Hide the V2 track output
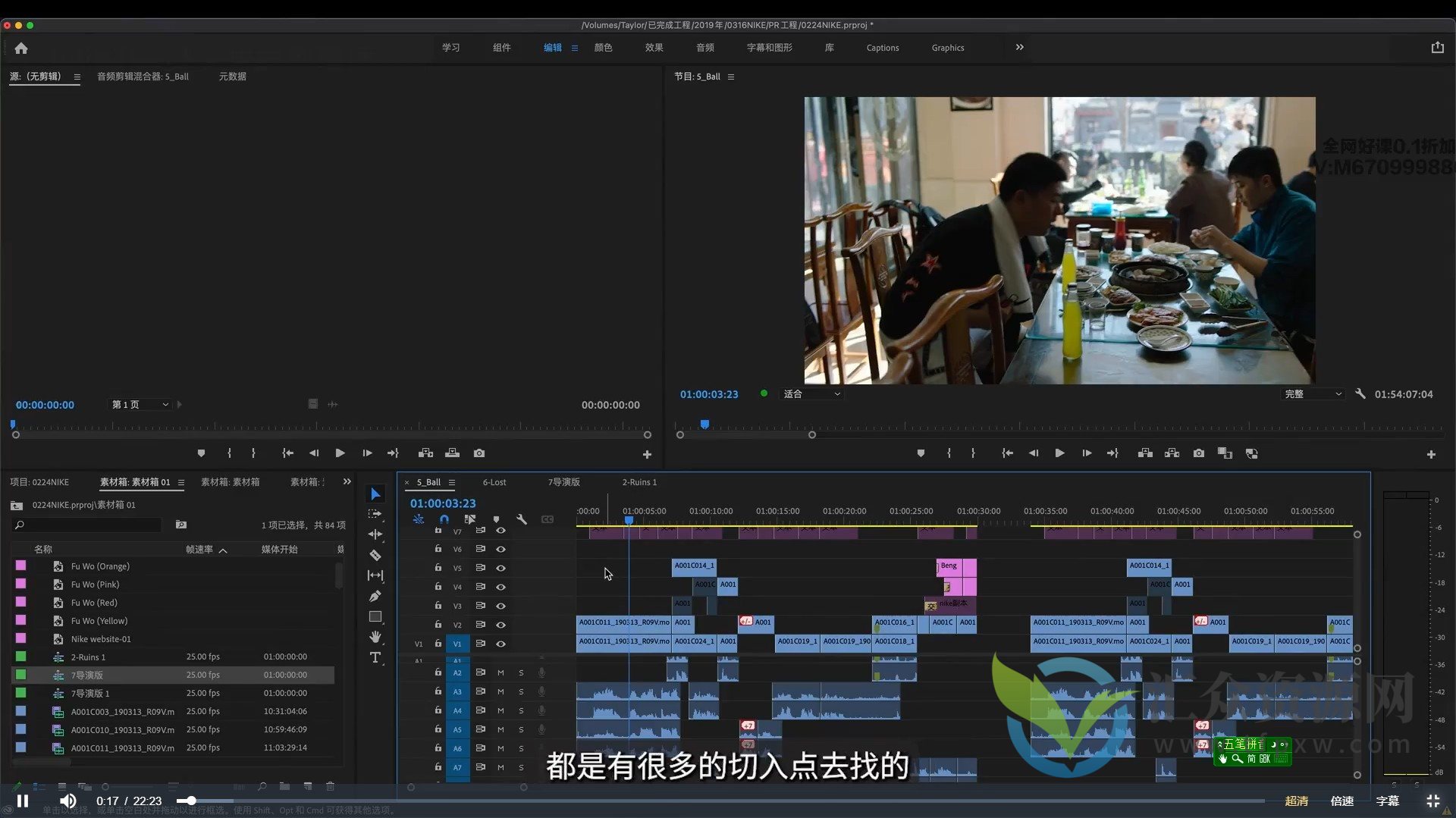The height and width of the screenshot is (818, 1456). (x=500, y=625)
